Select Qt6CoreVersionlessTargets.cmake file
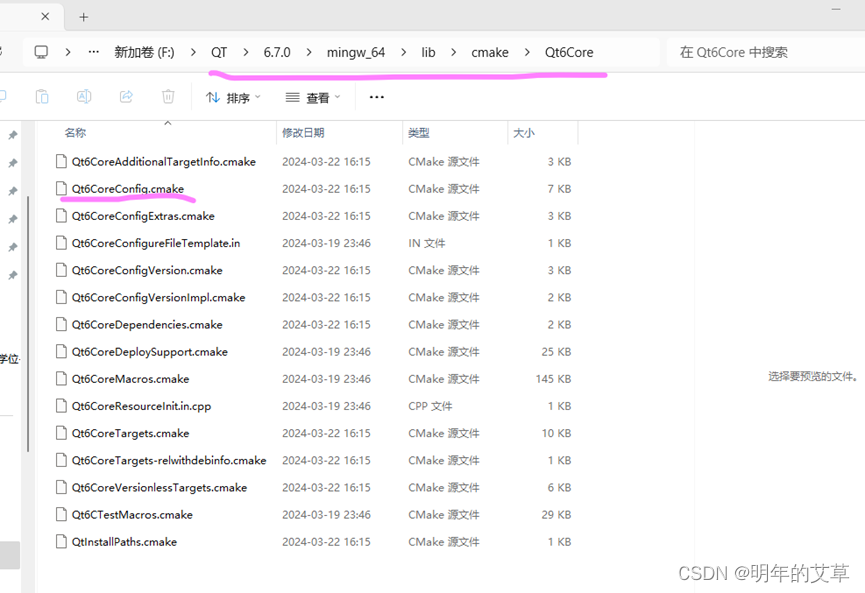 tap(159, 487)
